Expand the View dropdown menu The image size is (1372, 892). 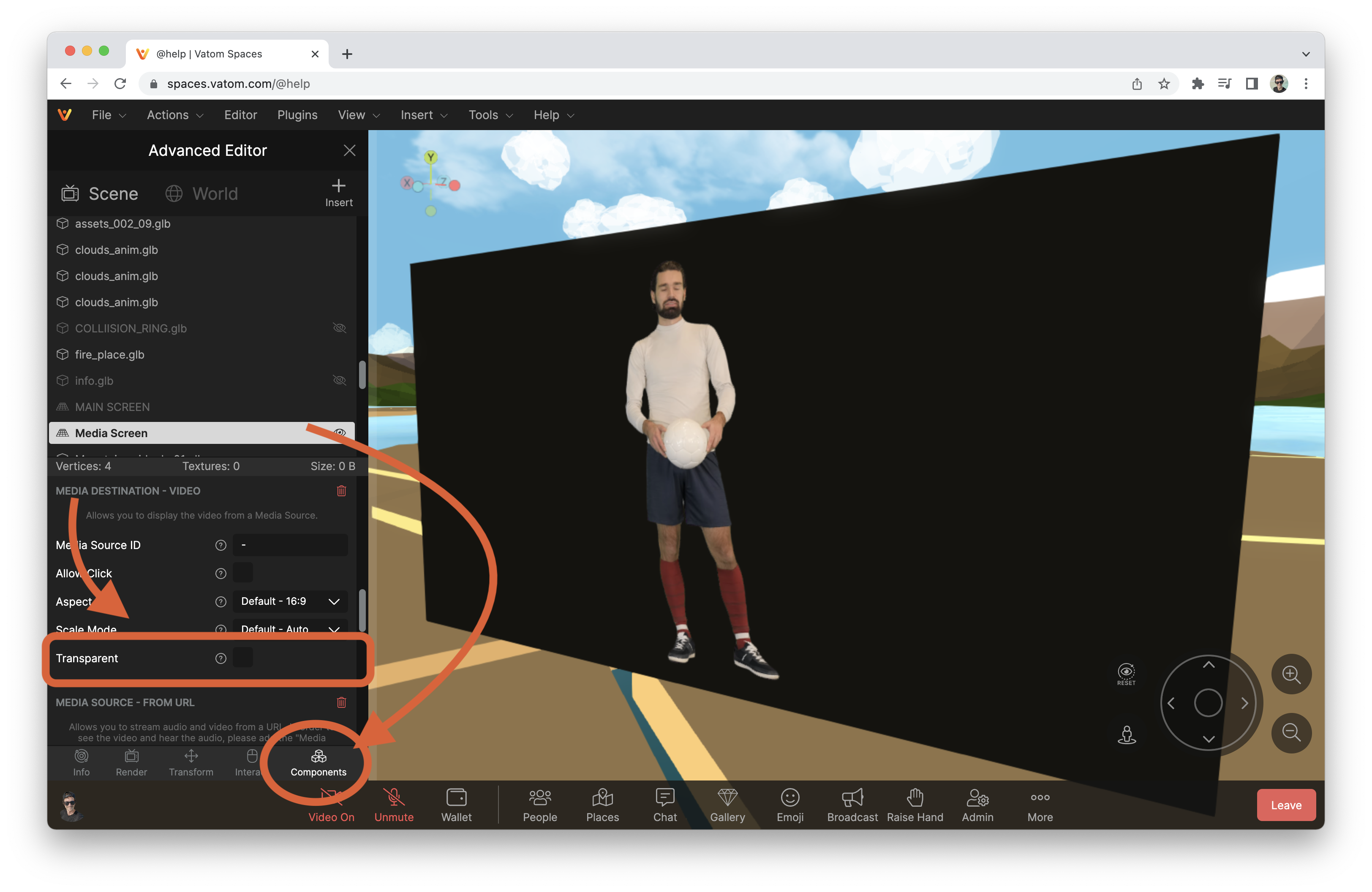(359, 115)
